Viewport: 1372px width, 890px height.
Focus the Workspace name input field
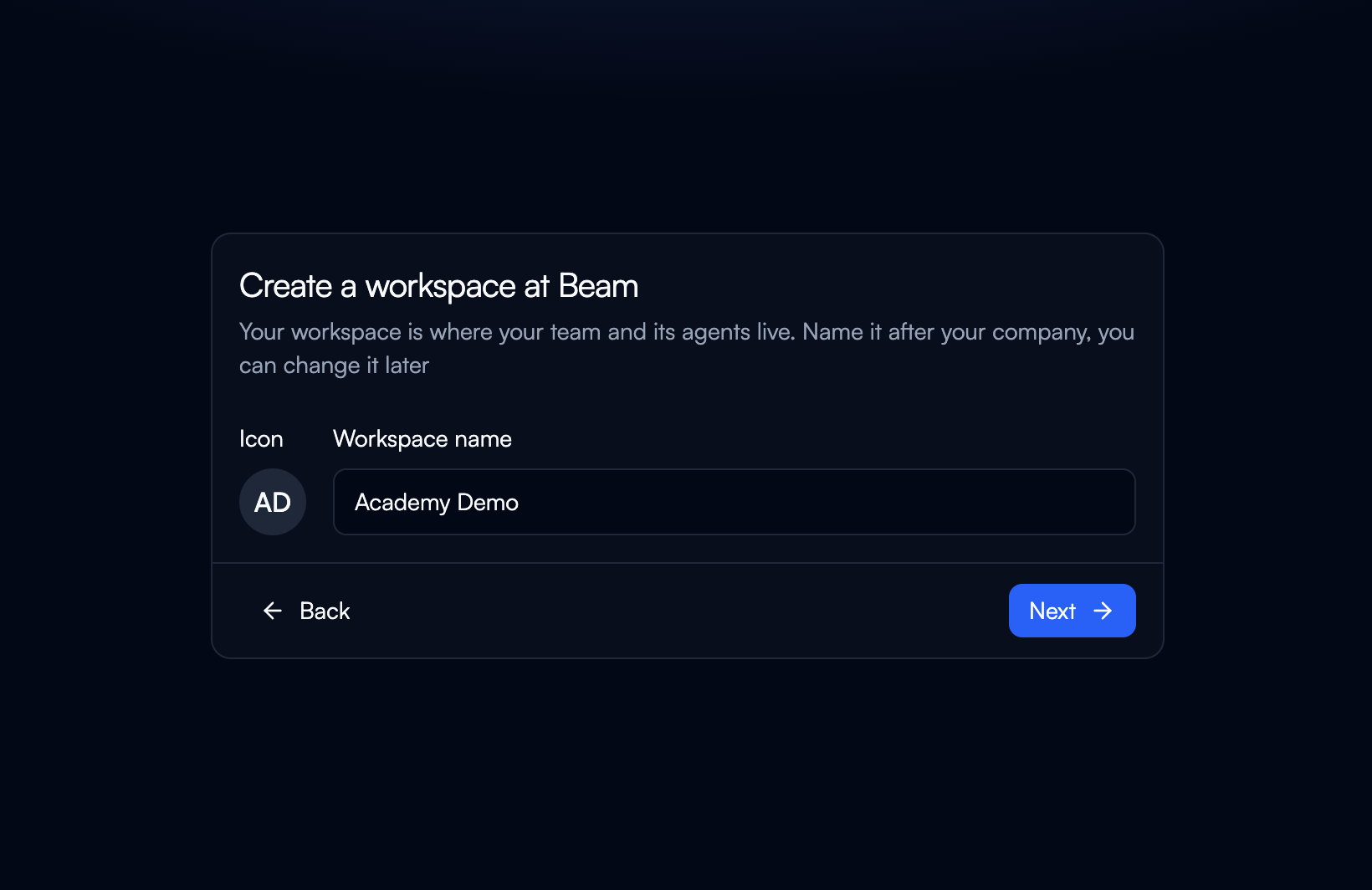point(734,502)
